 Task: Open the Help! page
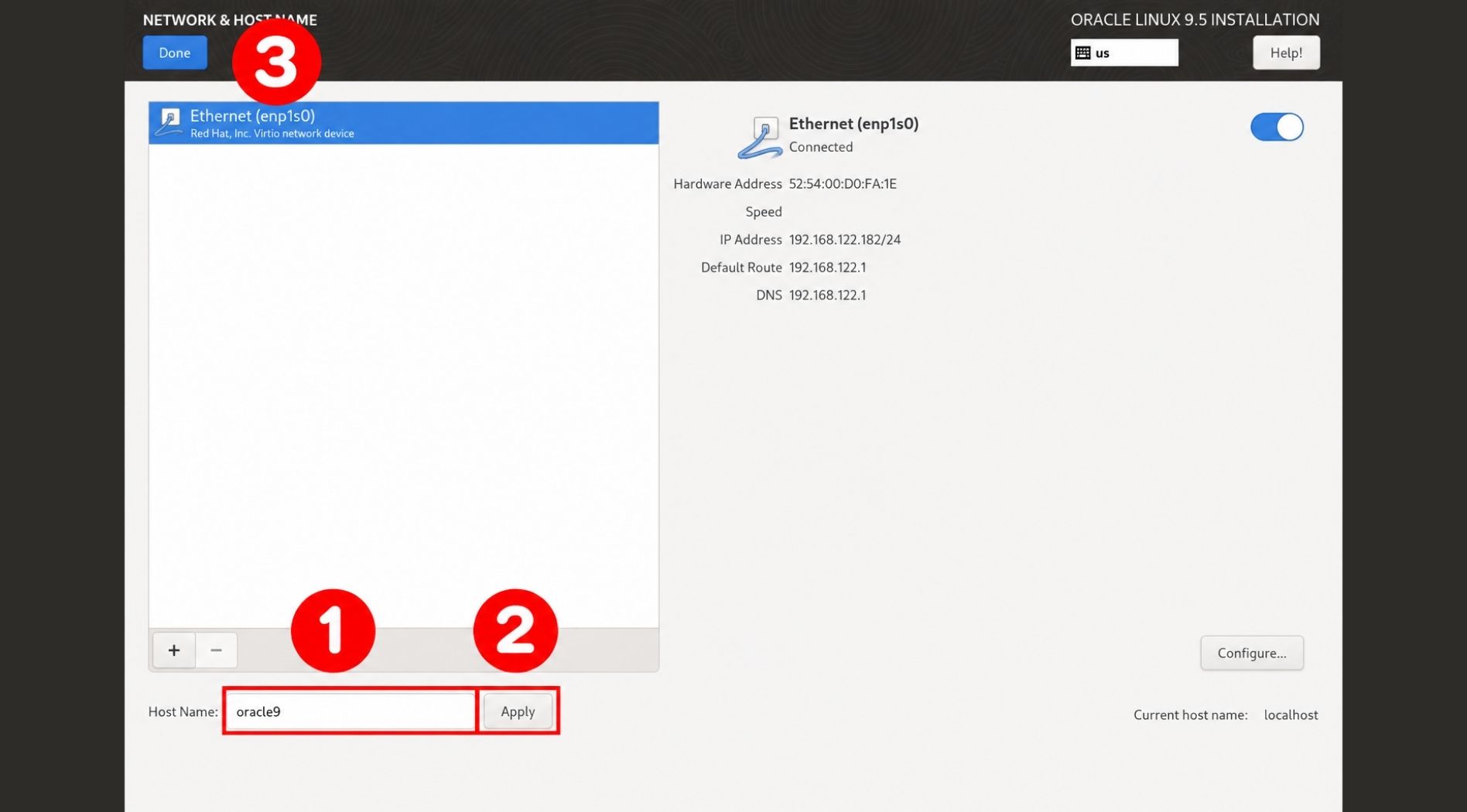(x=1286, y=53)
